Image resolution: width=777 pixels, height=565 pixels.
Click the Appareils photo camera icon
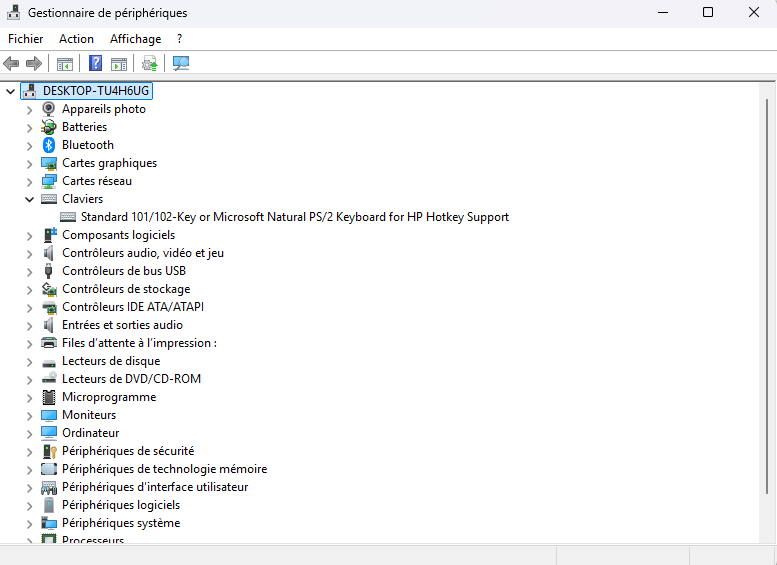[49, 109]
